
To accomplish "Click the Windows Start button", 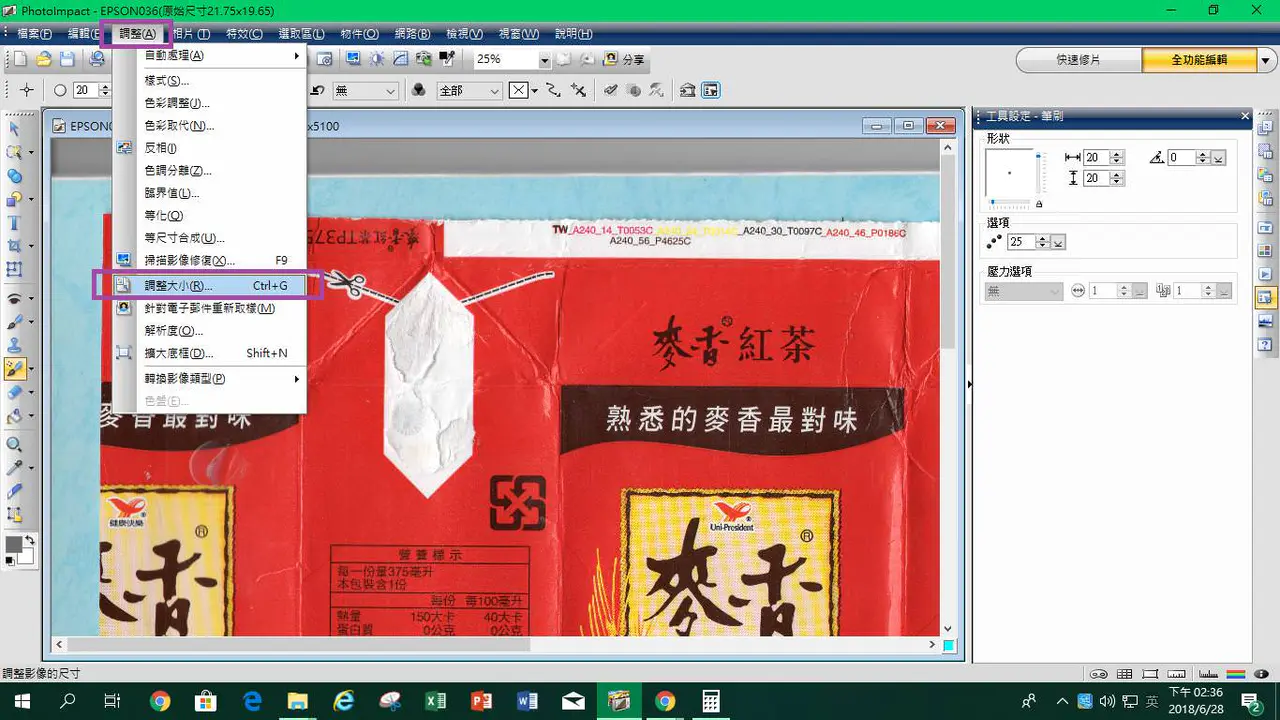I will click(x=23, y=701).
